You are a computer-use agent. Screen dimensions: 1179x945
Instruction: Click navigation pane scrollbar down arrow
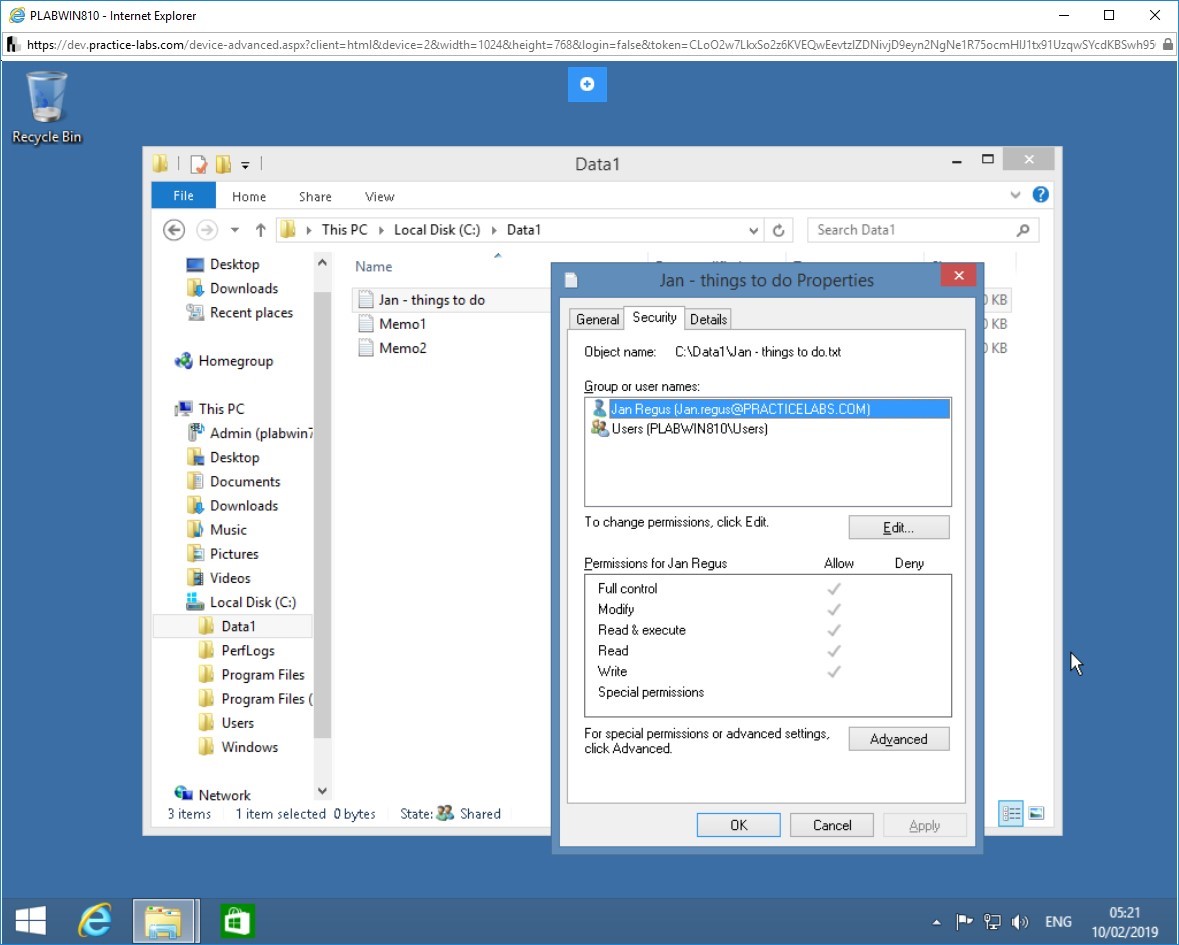tap(322, 791)
